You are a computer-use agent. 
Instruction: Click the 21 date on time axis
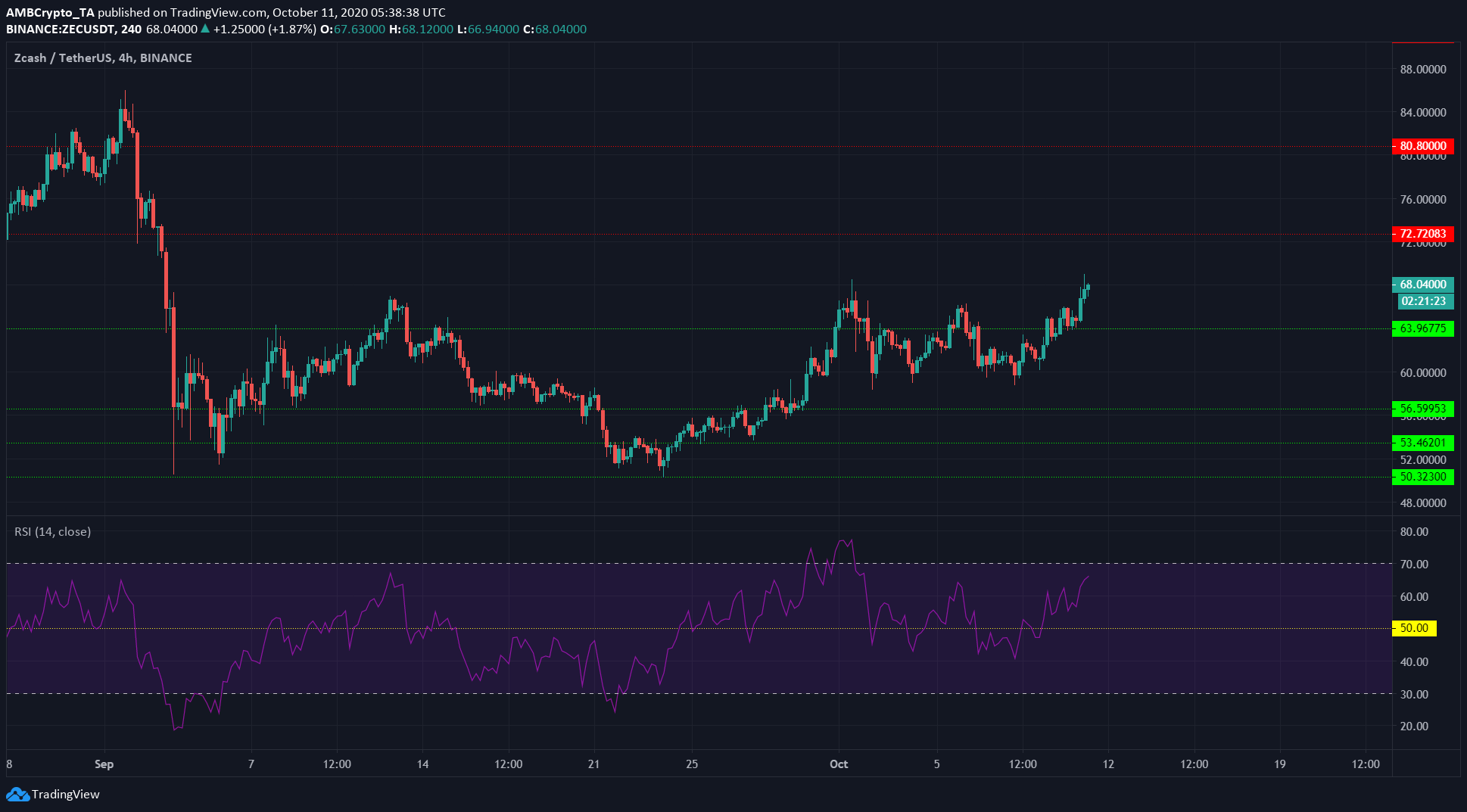tap(593, 764)
